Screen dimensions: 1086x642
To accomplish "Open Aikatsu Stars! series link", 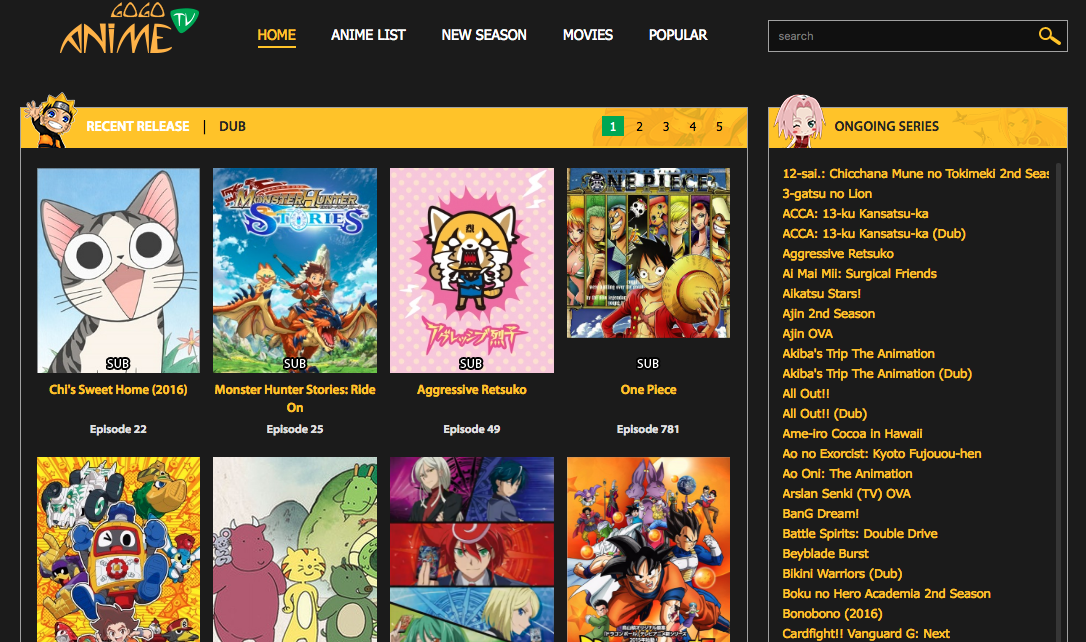I will tap(821, 294).
